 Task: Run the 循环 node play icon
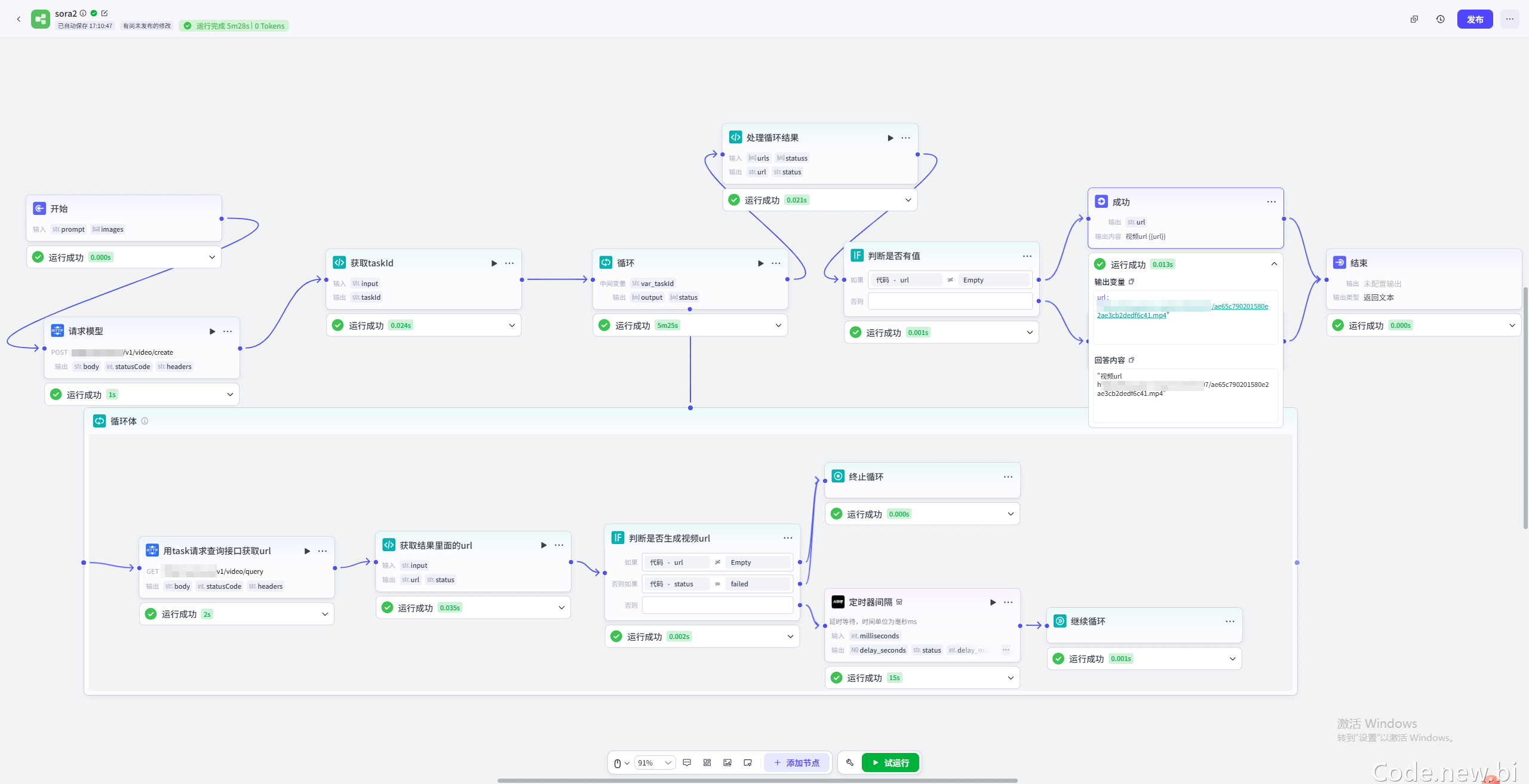[x=760, y=263]
